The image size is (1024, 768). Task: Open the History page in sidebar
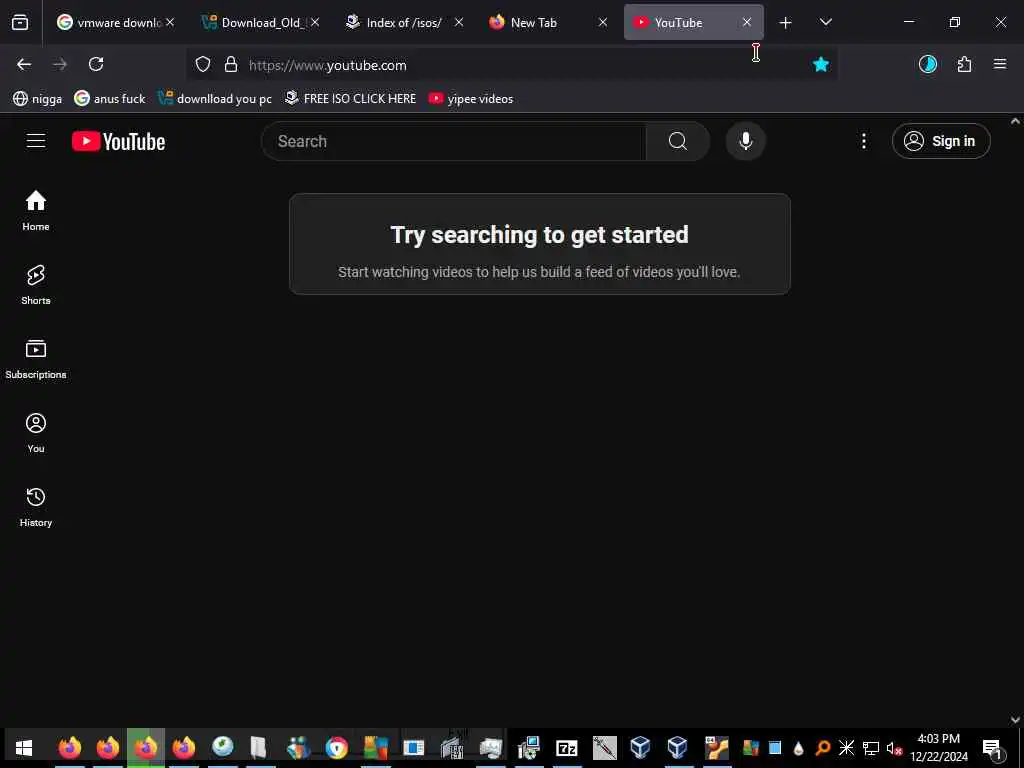point(36,507)
